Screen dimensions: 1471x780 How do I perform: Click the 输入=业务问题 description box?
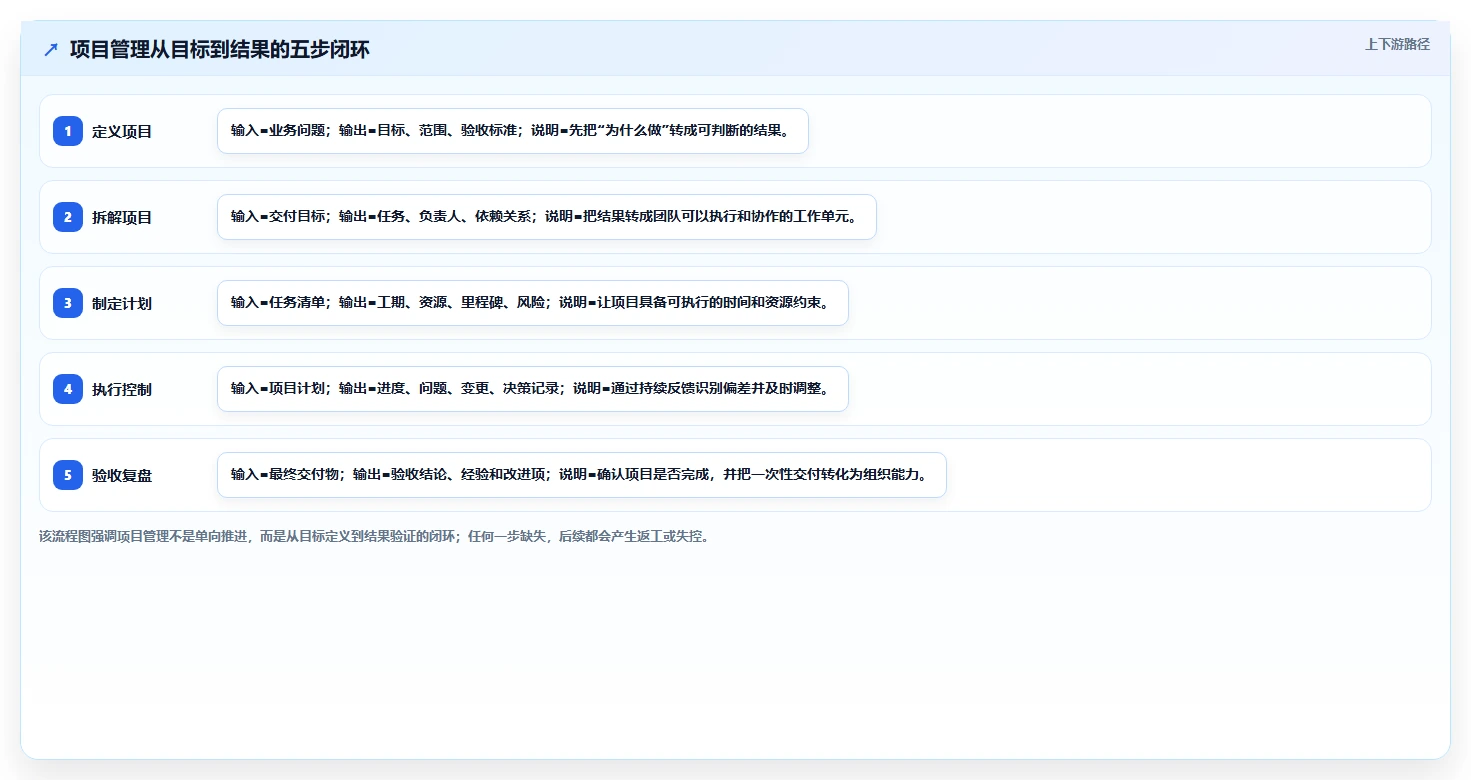click(513, 131)
